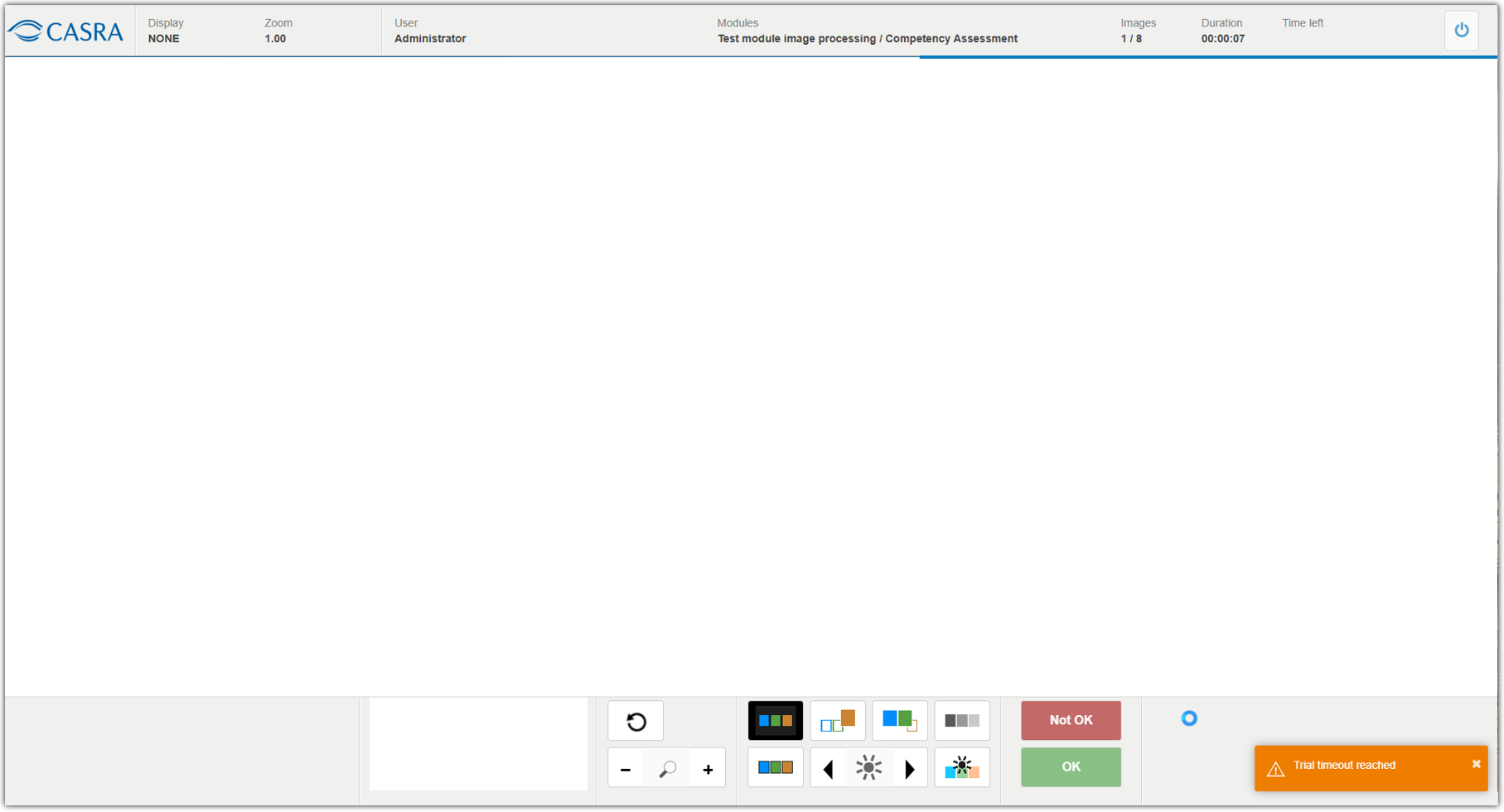Click the magnifying glass zoom icon
Image resolution: width=1504 pixels, height=812 pixels.
pyautogui.click(x=667, y=770)
